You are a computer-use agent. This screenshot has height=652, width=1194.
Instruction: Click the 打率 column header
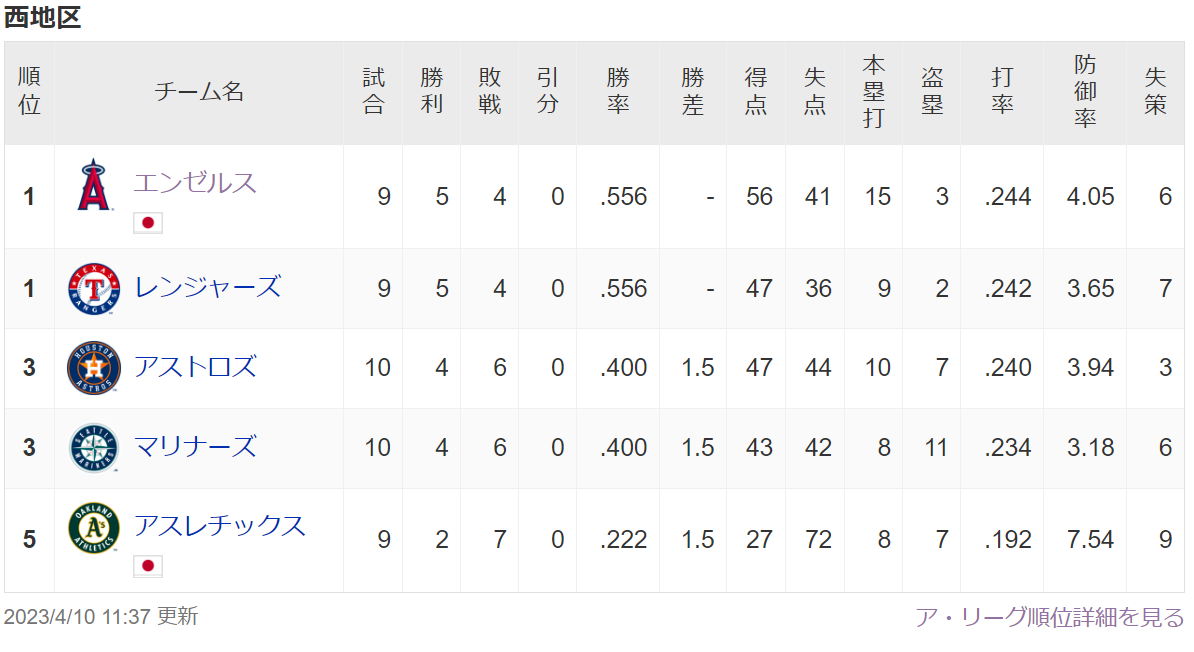coord(1002,91)
